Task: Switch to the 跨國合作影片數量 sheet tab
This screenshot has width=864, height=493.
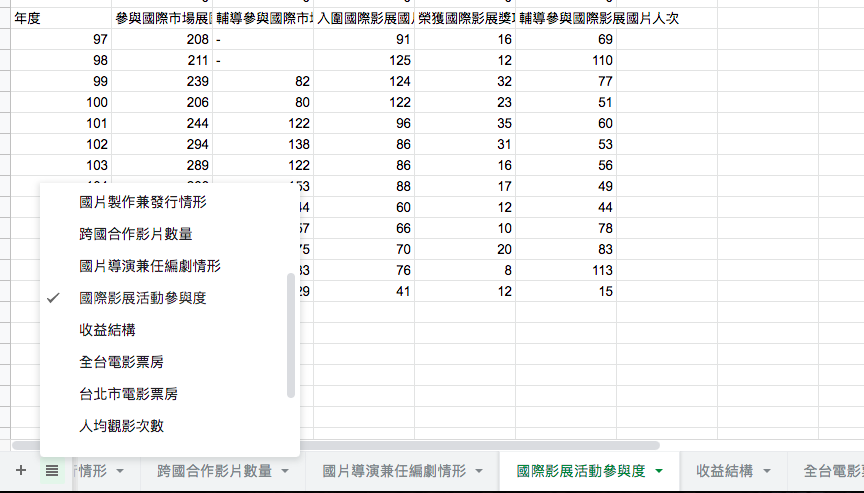Action: point(214,470)
